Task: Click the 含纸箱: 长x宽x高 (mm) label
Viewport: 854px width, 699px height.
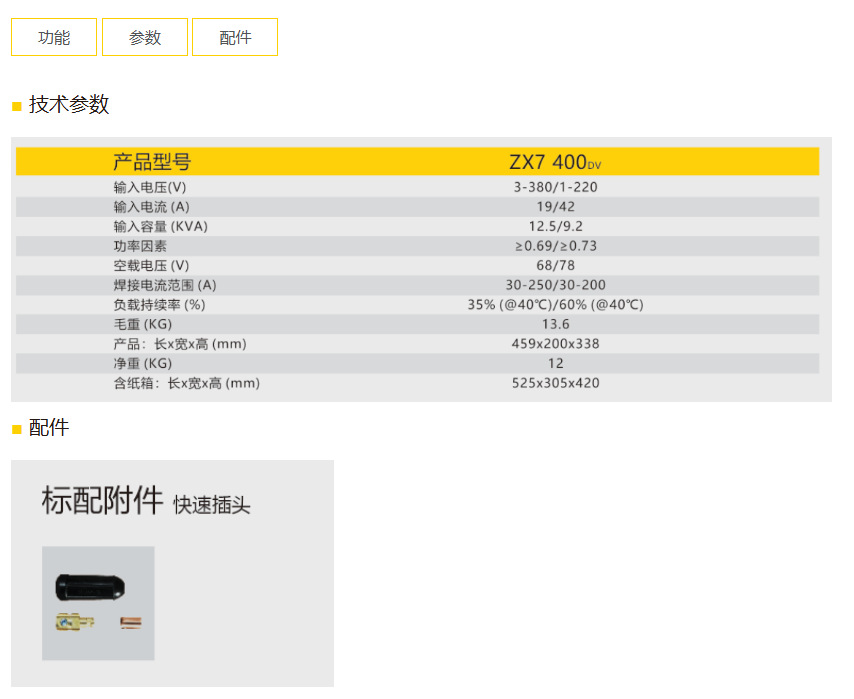Action: [187, 384]
